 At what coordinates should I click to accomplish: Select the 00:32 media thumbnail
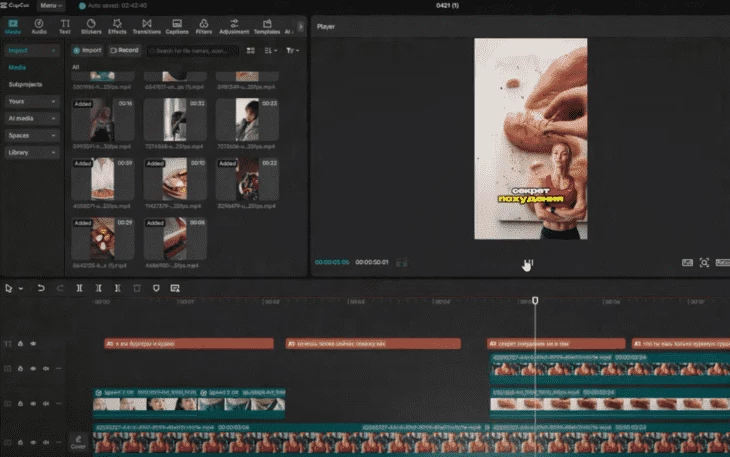[175, 120]
